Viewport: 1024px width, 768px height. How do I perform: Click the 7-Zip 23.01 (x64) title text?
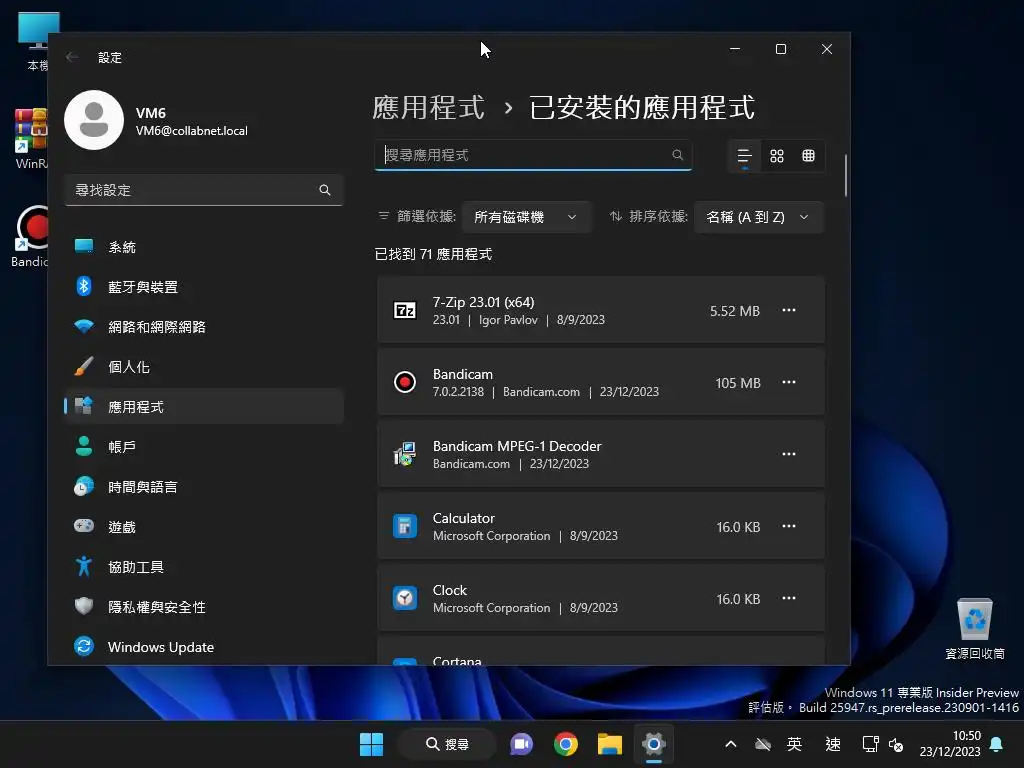[483, 302]
